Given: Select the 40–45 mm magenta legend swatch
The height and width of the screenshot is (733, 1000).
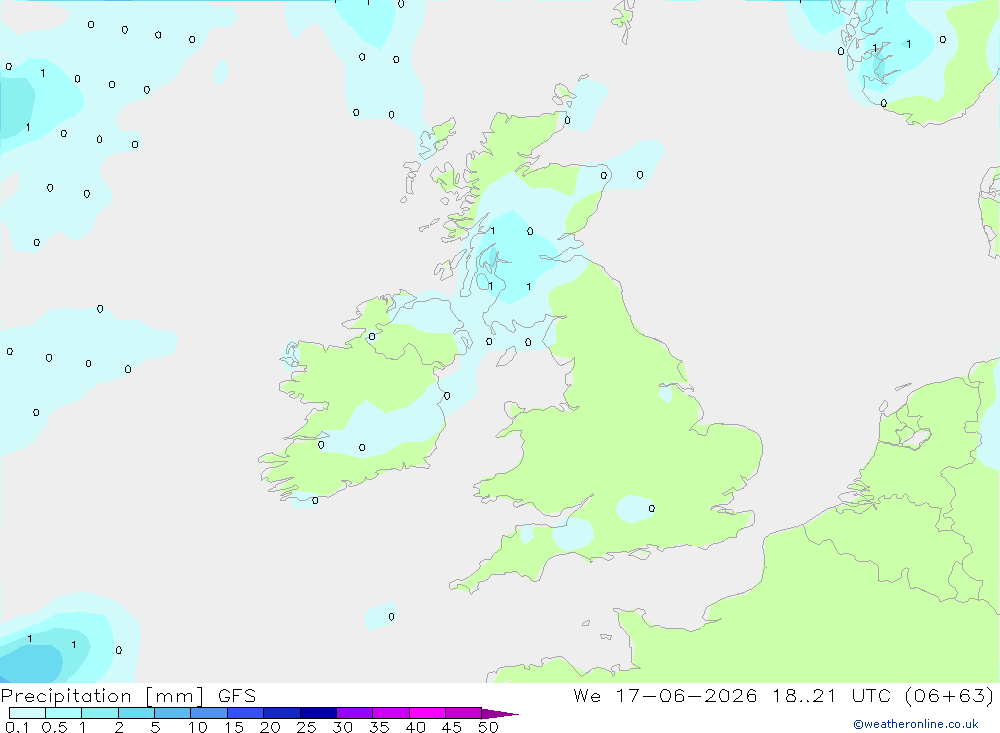Looking at the screenshot, I should 427,713.
